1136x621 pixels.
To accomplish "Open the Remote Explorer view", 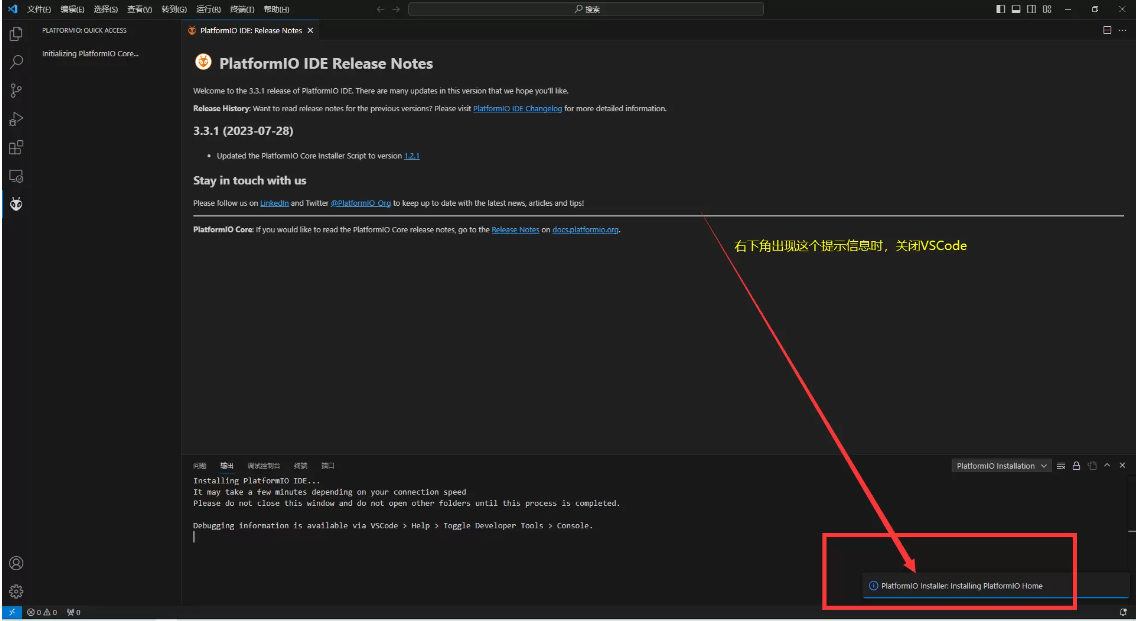I will 16,176.
